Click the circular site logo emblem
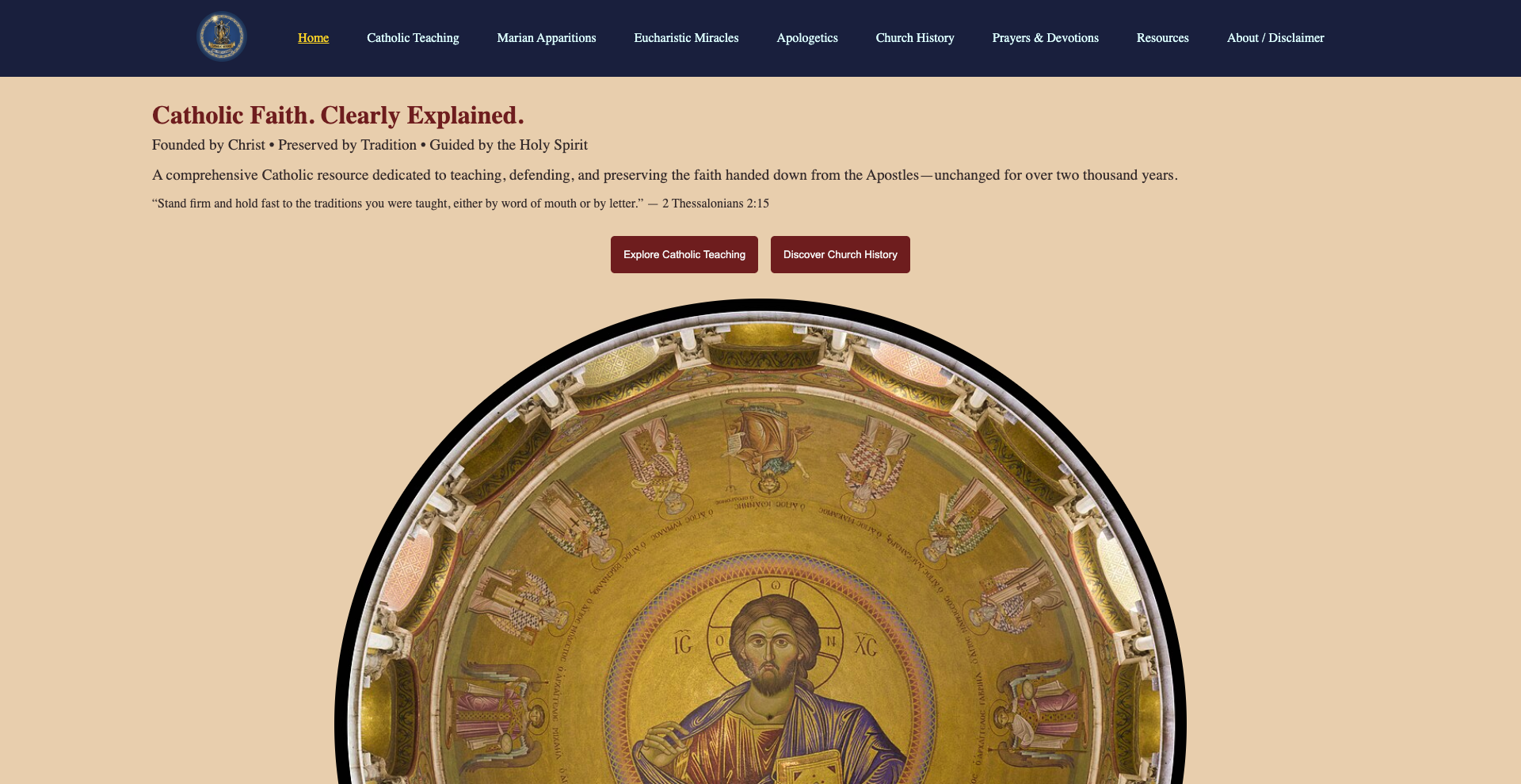 tap(222, 36)
